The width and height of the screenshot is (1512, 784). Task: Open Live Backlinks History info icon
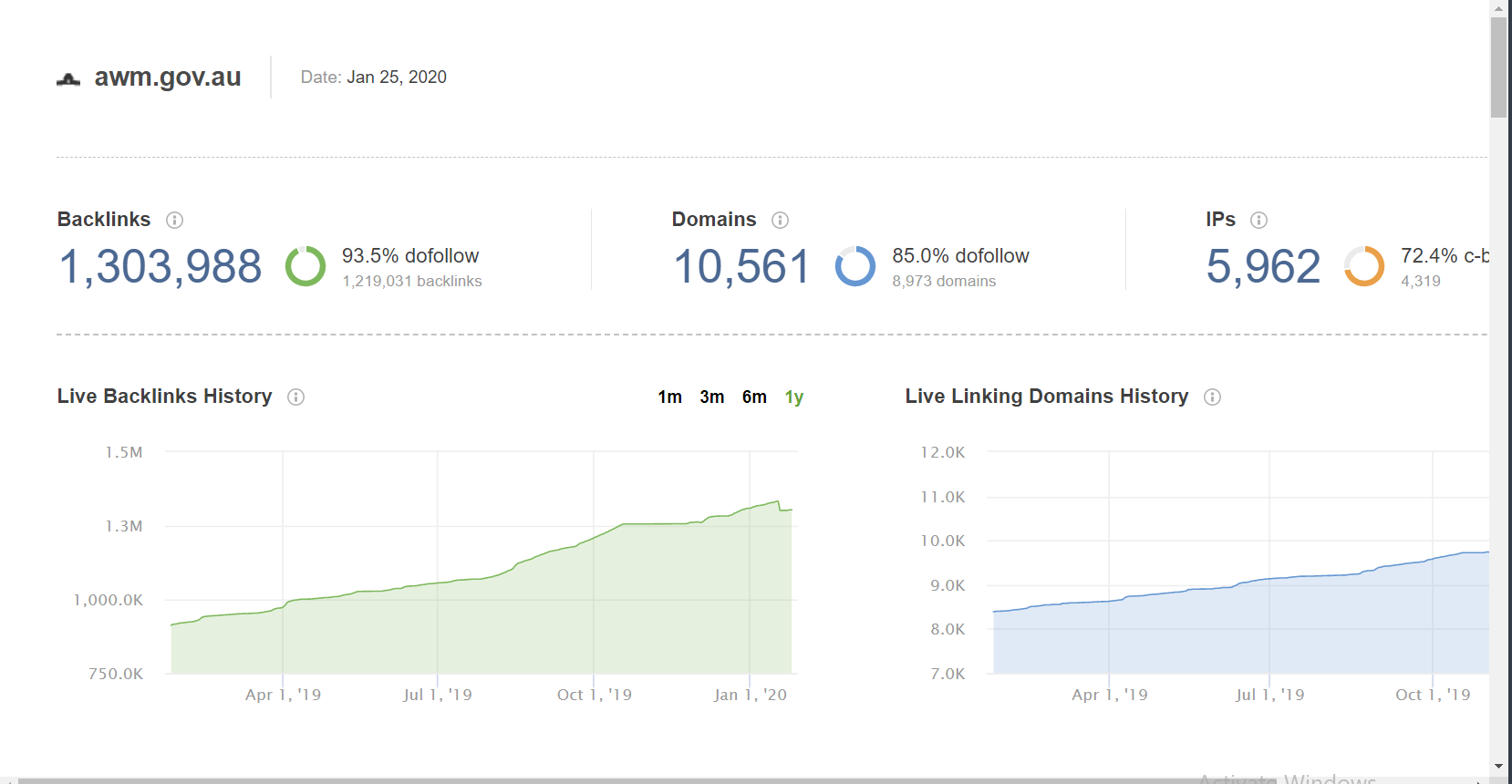click(295, 397)
